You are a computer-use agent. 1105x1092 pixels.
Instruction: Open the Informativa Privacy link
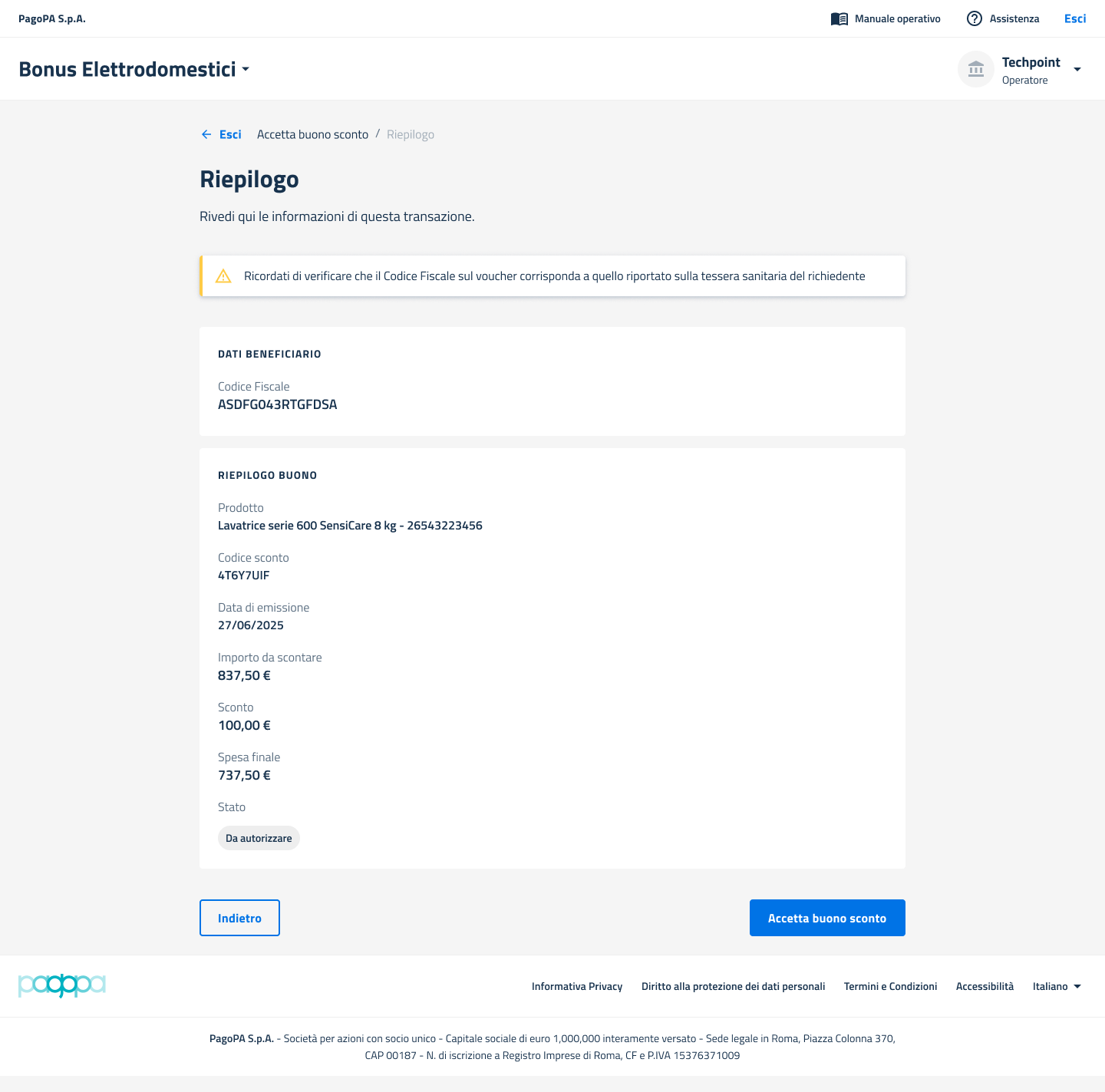pos(577,987)
